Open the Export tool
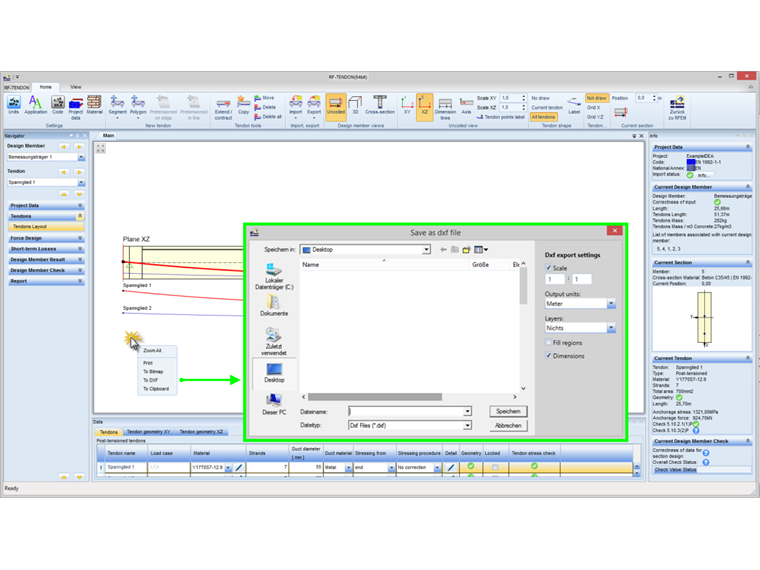Viewport: 760px width, 570px height. [314, 105]
